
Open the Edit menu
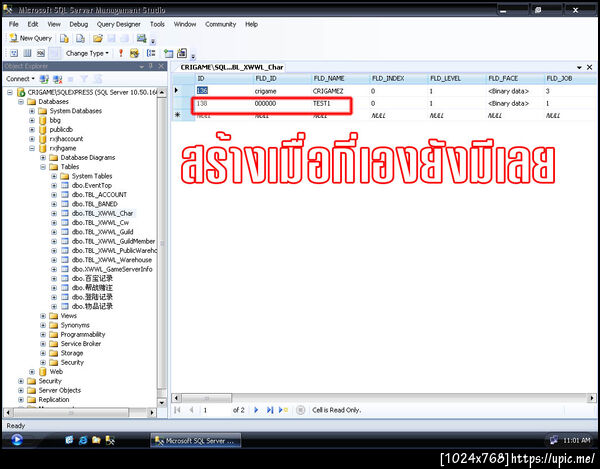point(33,24)
